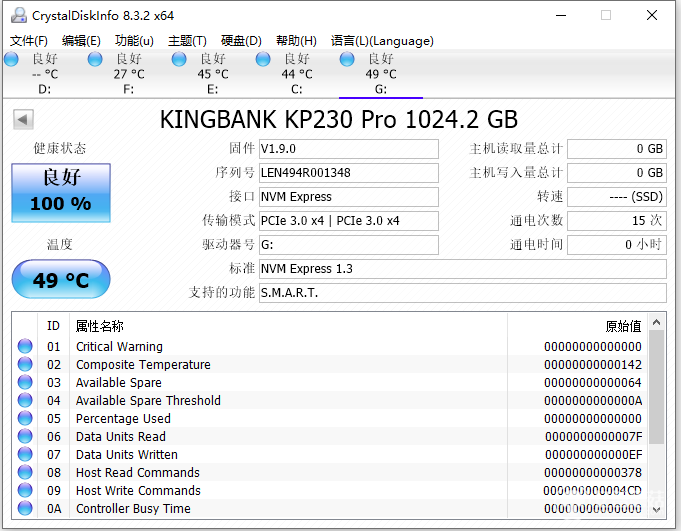Open the 编辑(E) menu
This screenshot has width=681, height=531.
pyautogui.click(x=81, y=41)
